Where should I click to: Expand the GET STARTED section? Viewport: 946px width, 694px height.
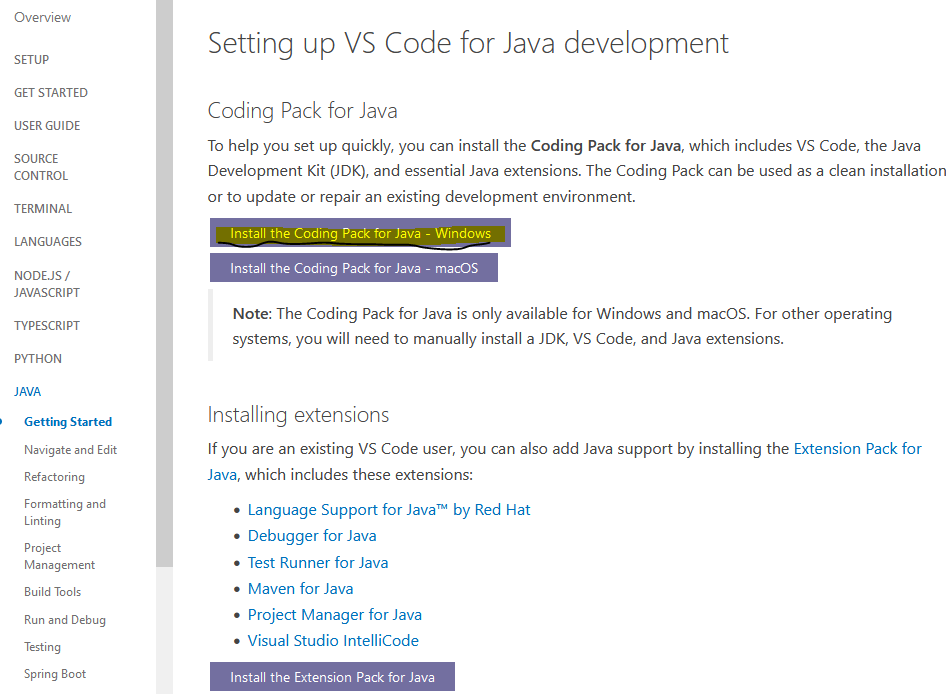[51, 92]
